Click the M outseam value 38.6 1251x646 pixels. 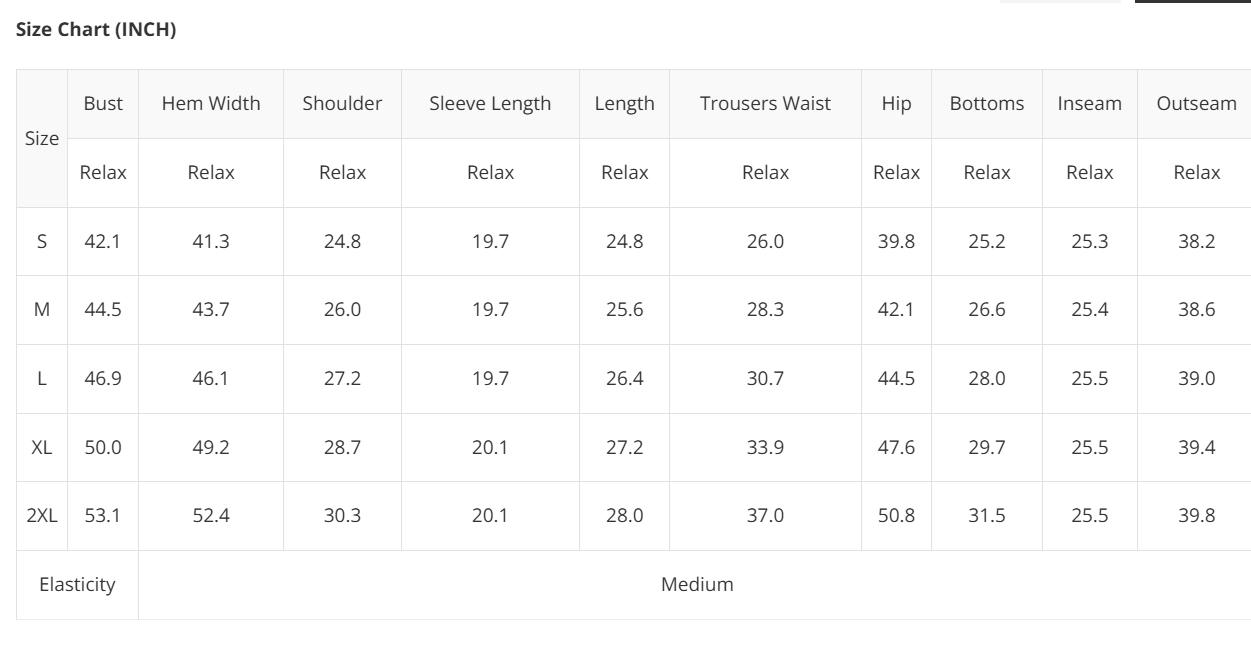click(x=1196, y=310)
